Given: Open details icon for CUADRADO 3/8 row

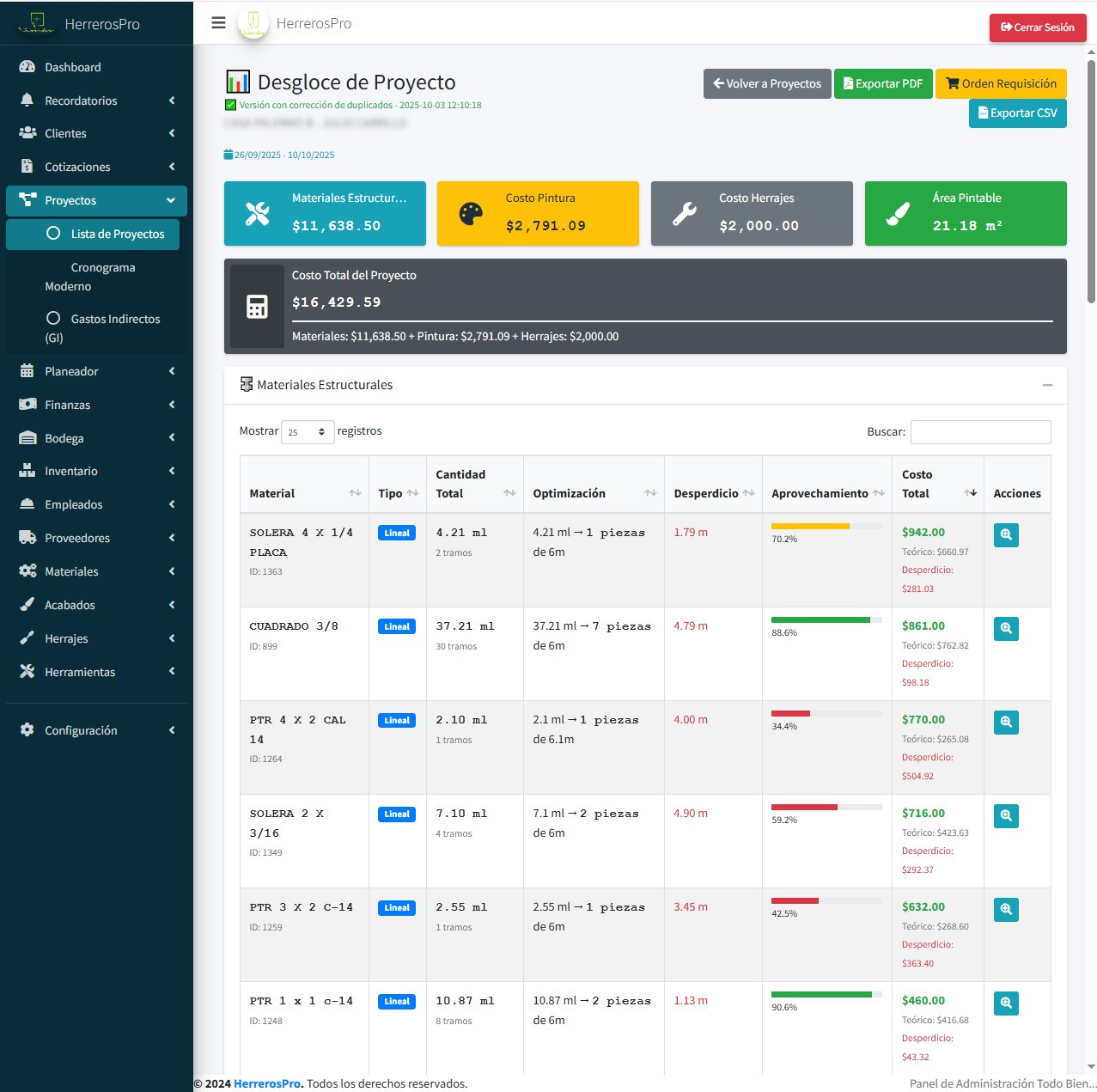Looking at the screenshot, I should click(x=1006, y=628).
